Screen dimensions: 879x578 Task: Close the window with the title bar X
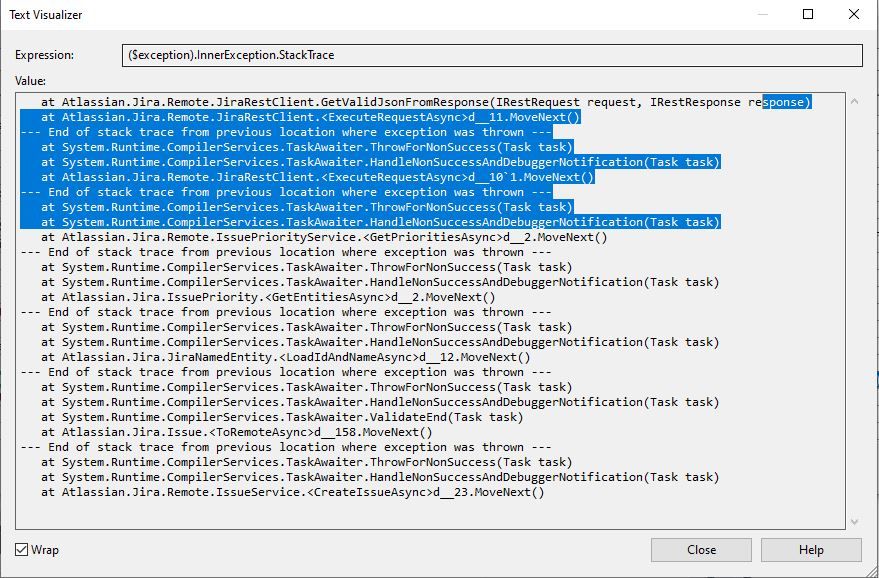854,14
